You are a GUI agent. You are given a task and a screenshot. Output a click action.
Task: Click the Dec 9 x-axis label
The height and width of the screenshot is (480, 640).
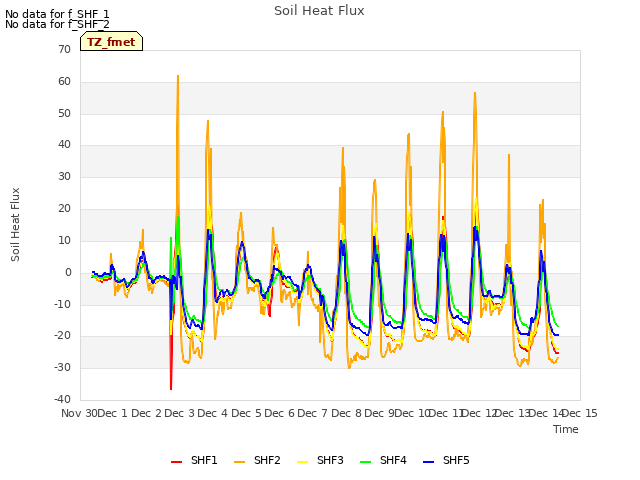click(x=379, y=413)
